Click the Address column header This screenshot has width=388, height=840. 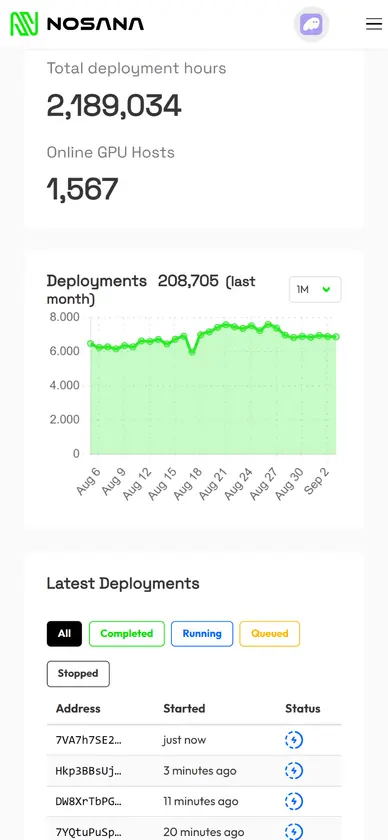[78, 708]
